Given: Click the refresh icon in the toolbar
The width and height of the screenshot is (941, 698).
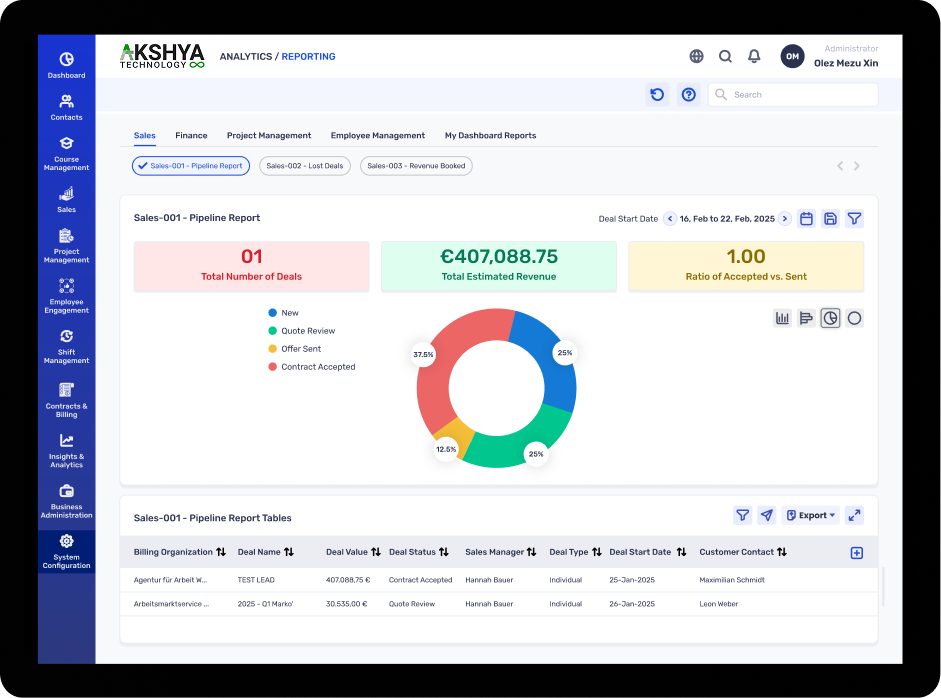Looking at the screenshot, I should click(x=657, y=95).
